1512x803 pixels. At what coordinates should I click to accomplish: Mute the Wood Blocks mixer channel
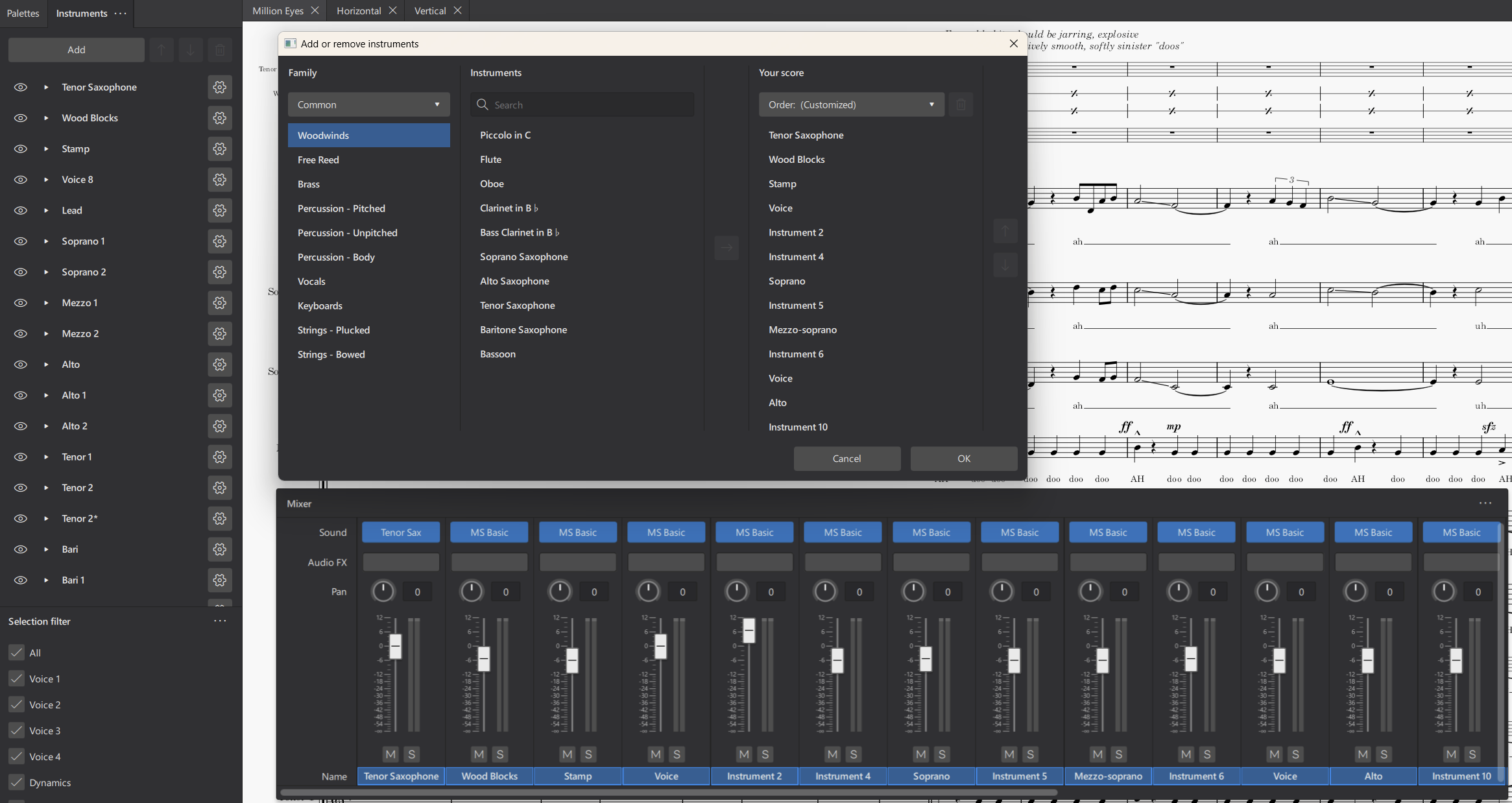pos(479,754)
